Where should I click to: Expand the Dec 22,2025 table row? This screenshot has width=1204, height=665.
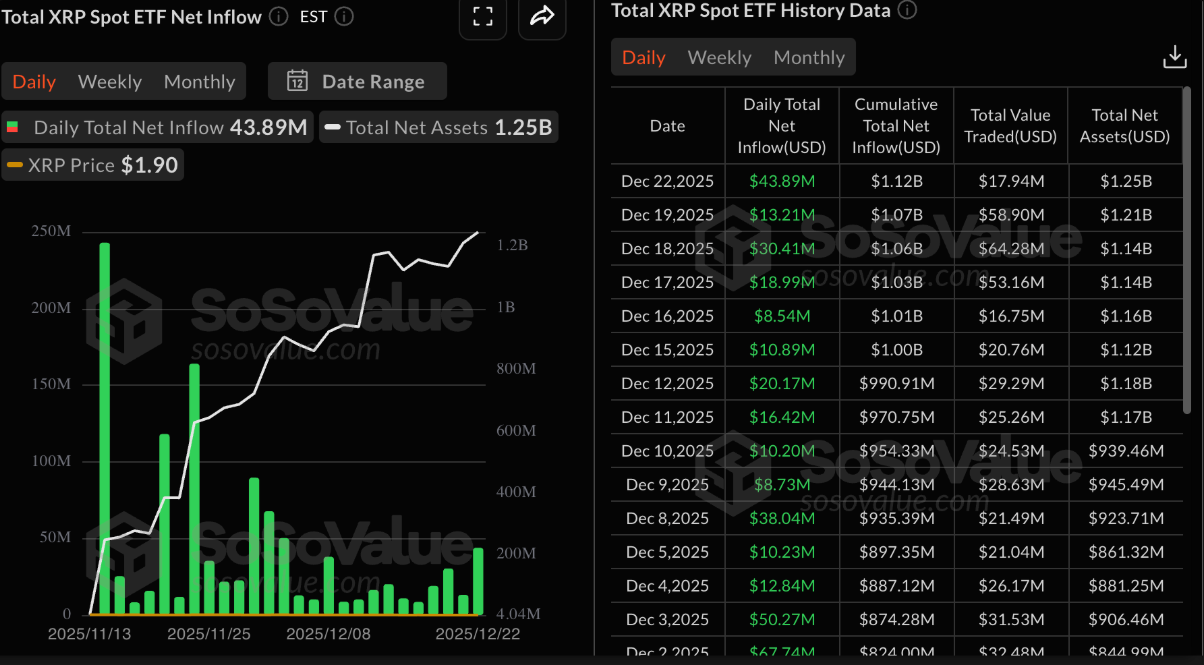click(667, 181)
